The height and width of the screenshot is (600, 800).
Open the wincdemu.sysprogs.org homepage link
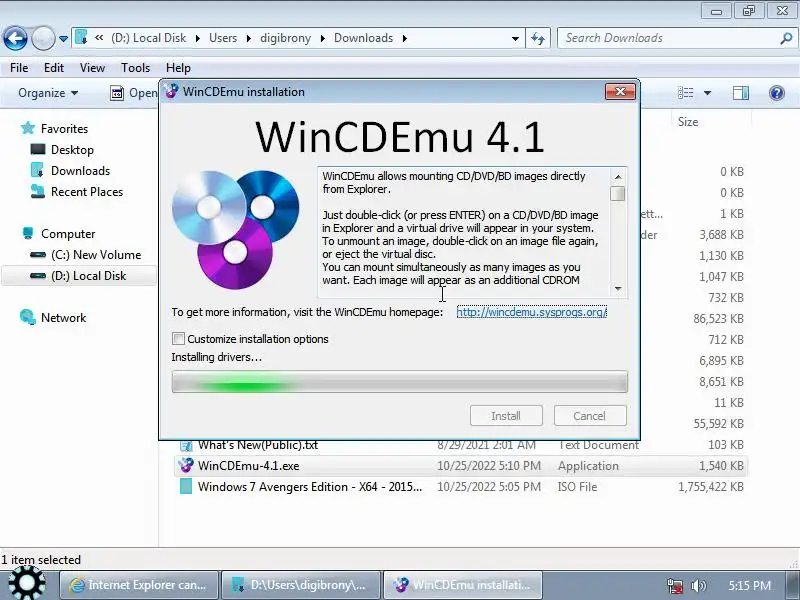click(x=532, y=312)
